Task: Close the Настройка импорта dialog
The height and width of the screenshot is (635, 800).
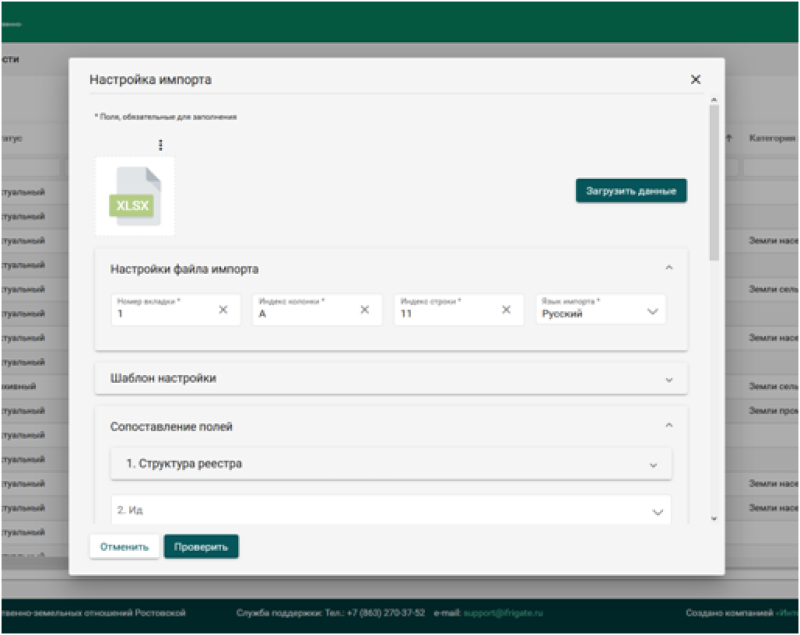Action: tap(696, 80)
